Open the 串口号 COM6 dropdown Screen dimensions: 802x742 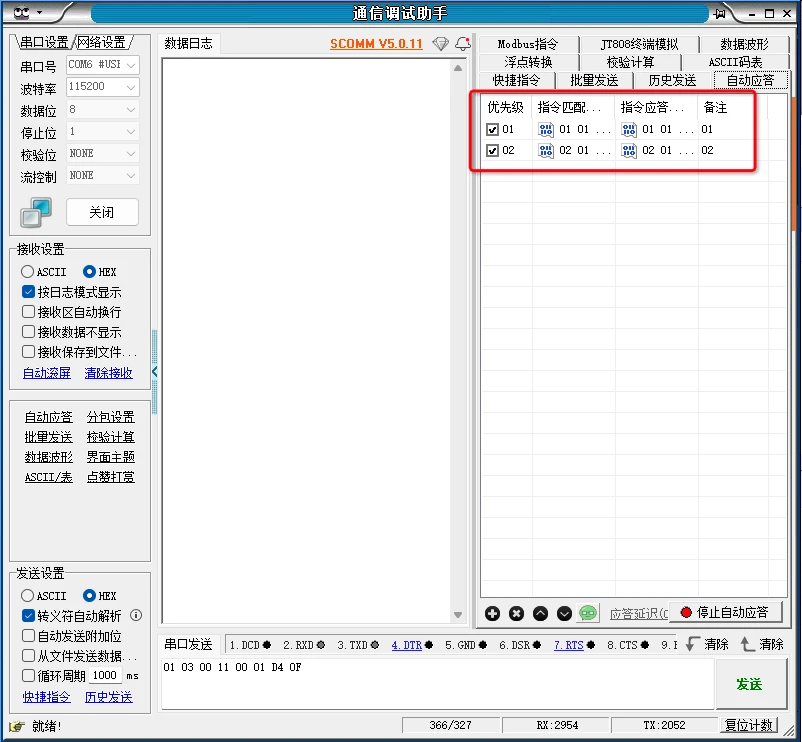pyautogui.click(x=102, y=63)
